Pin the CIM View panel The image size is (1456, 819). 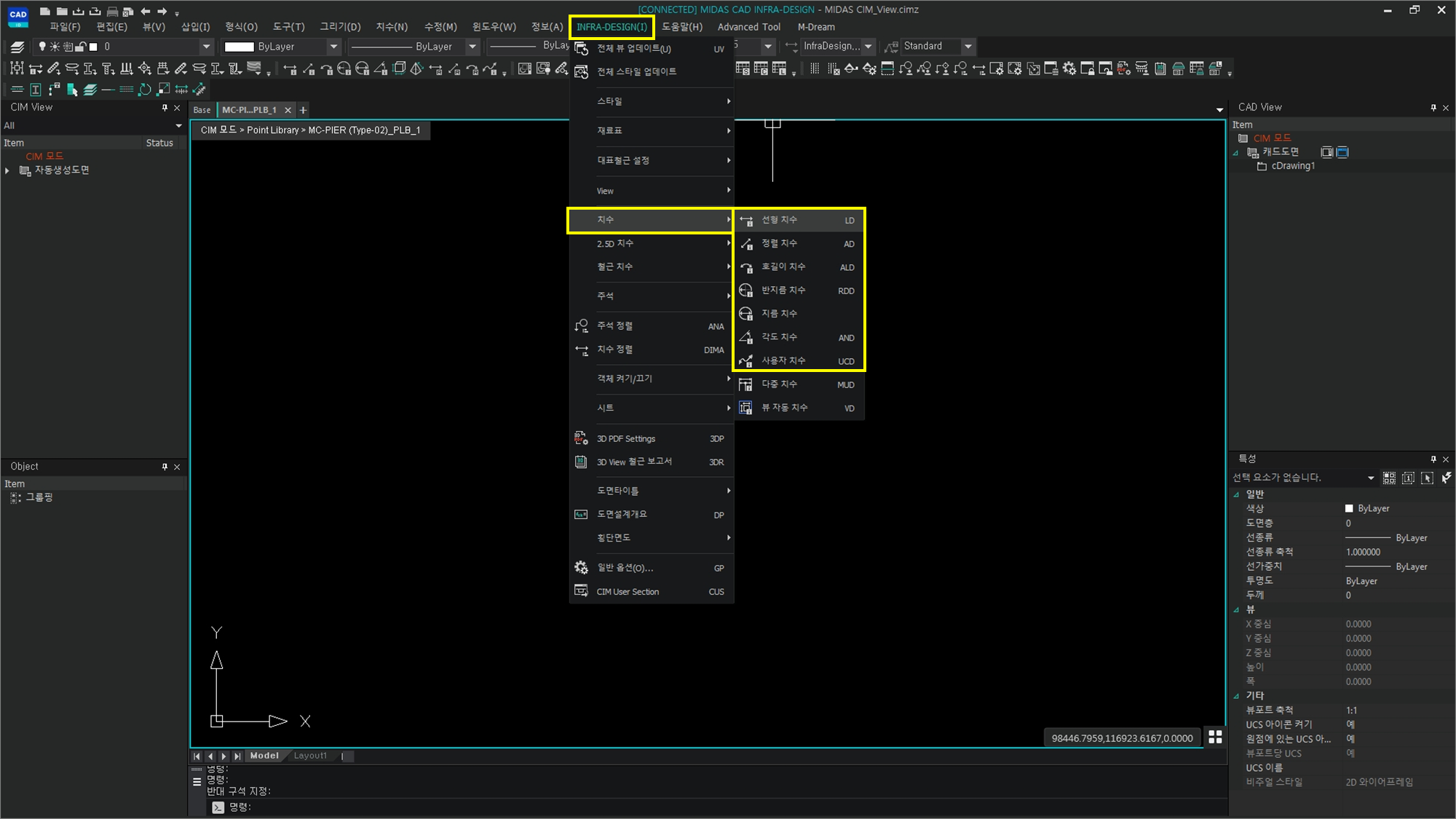point(165,108)
